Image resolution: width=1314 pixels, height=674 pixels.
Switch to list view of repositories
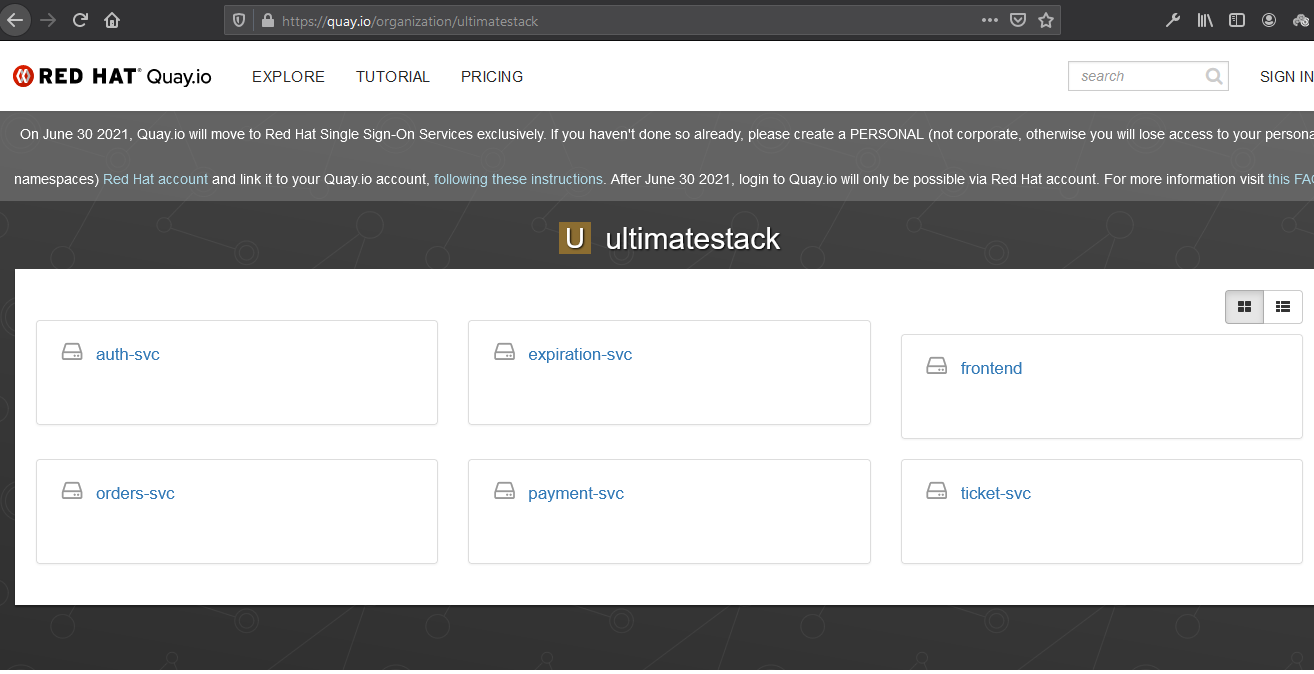1283,307
